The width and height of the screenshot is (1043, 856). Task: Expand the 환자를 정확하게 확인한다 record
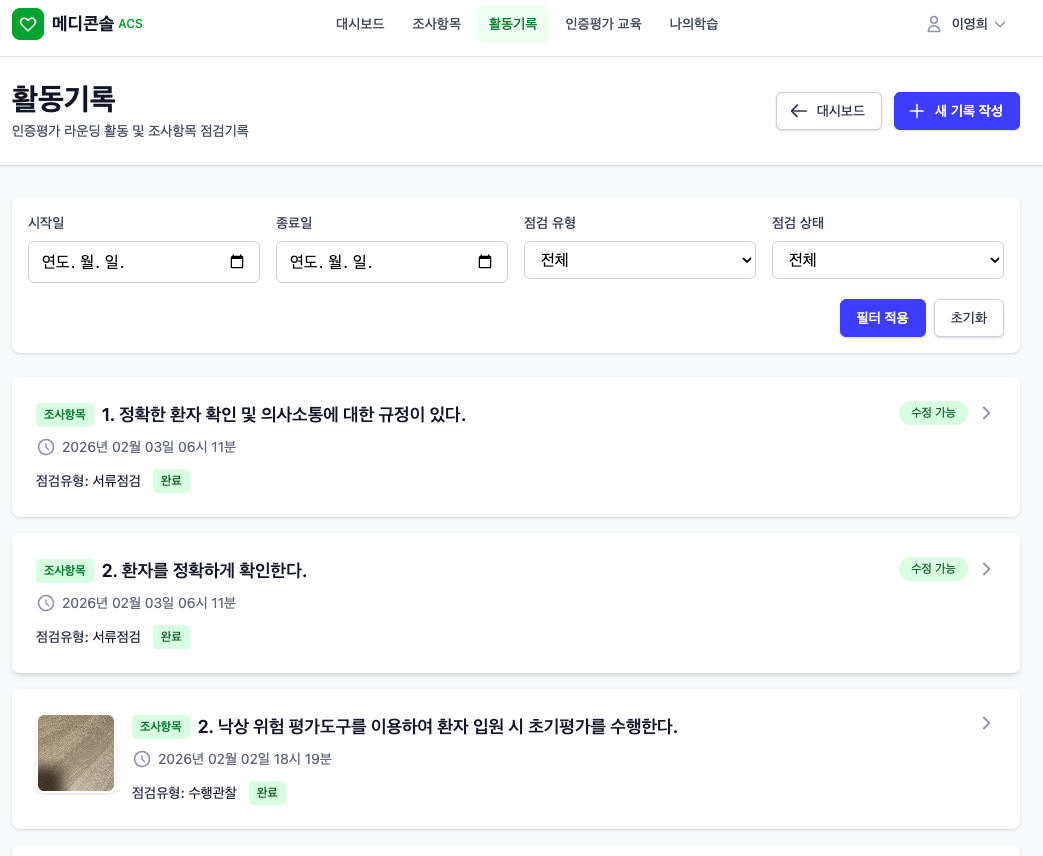986,569
